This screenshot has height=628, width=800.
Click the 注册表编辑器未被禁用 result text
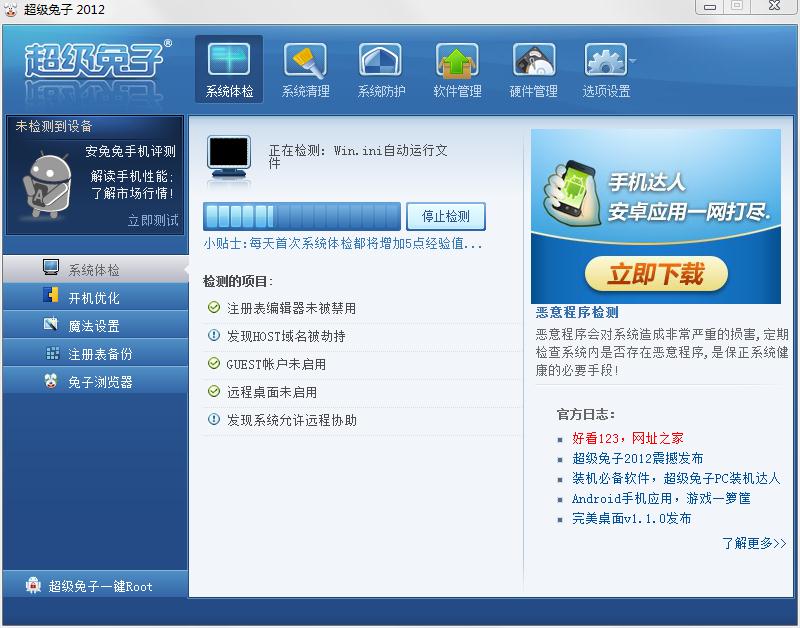coord(291,308)
